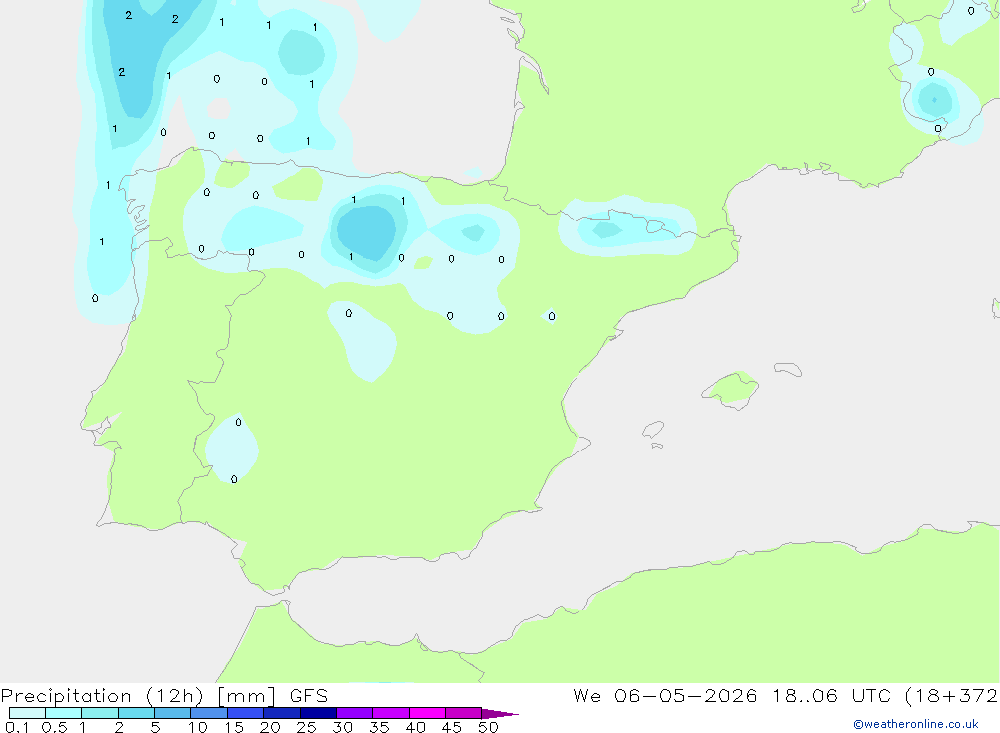The width and height of the screenshot is (1000, 733).
Task: Click the 'We 06-05-2026' forecast date text
Action: (x=665, y=696)
